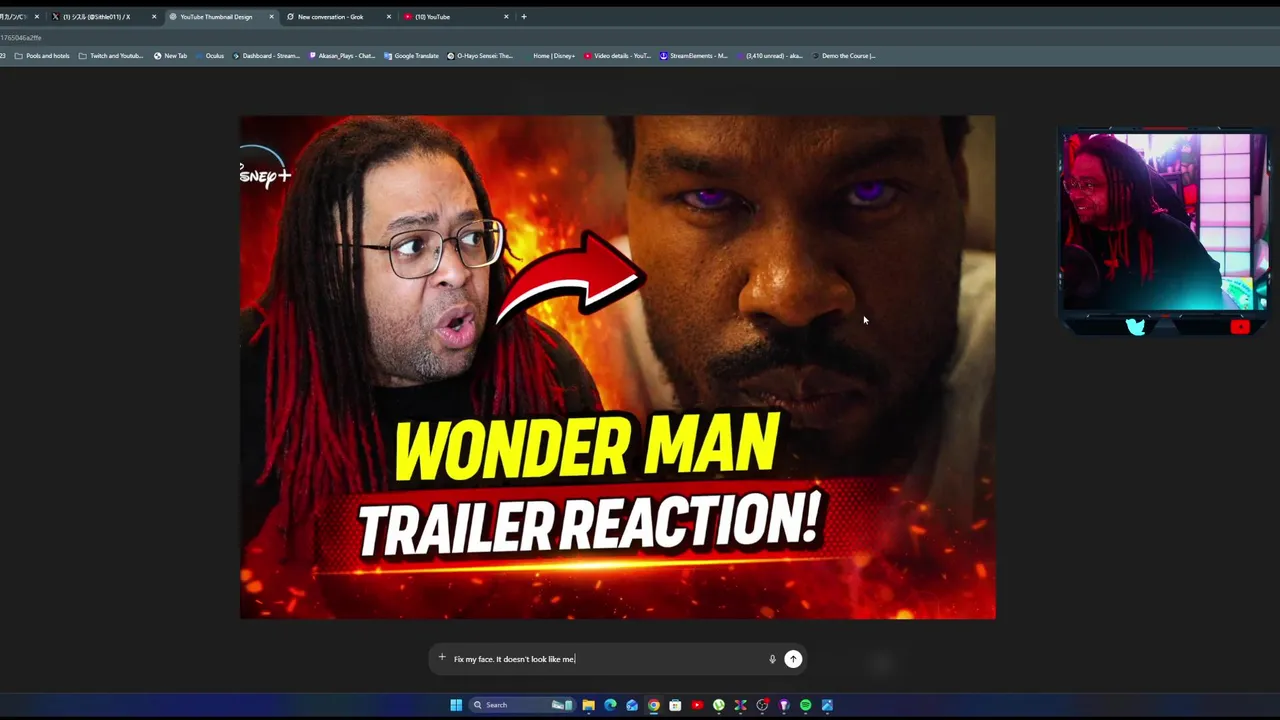Screen dimensions: 1280x720
Task: Open the Google Translate bookmark
Action: (x=411, y=56)
